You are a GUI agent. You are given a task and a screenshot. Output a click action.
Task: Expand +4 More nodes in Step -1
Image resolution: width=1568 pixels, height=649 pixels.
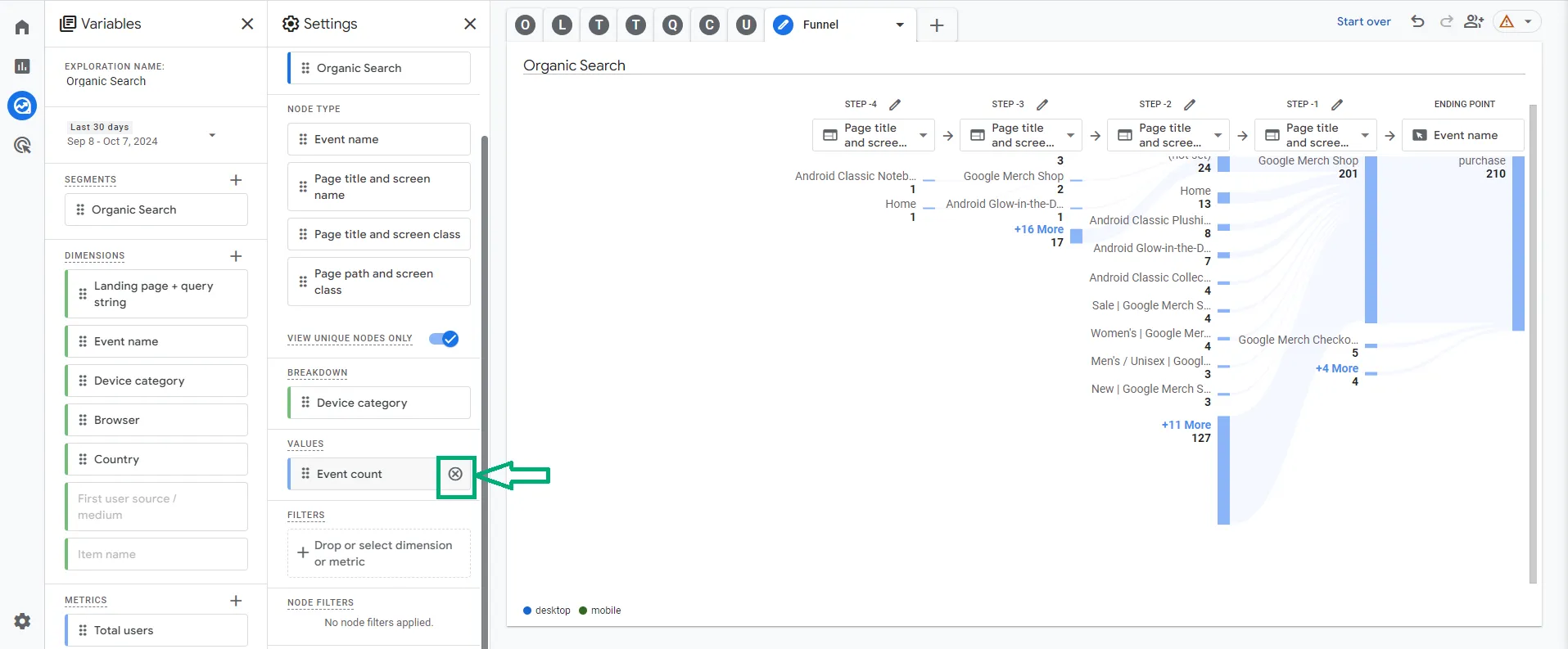pos(1336,368)
